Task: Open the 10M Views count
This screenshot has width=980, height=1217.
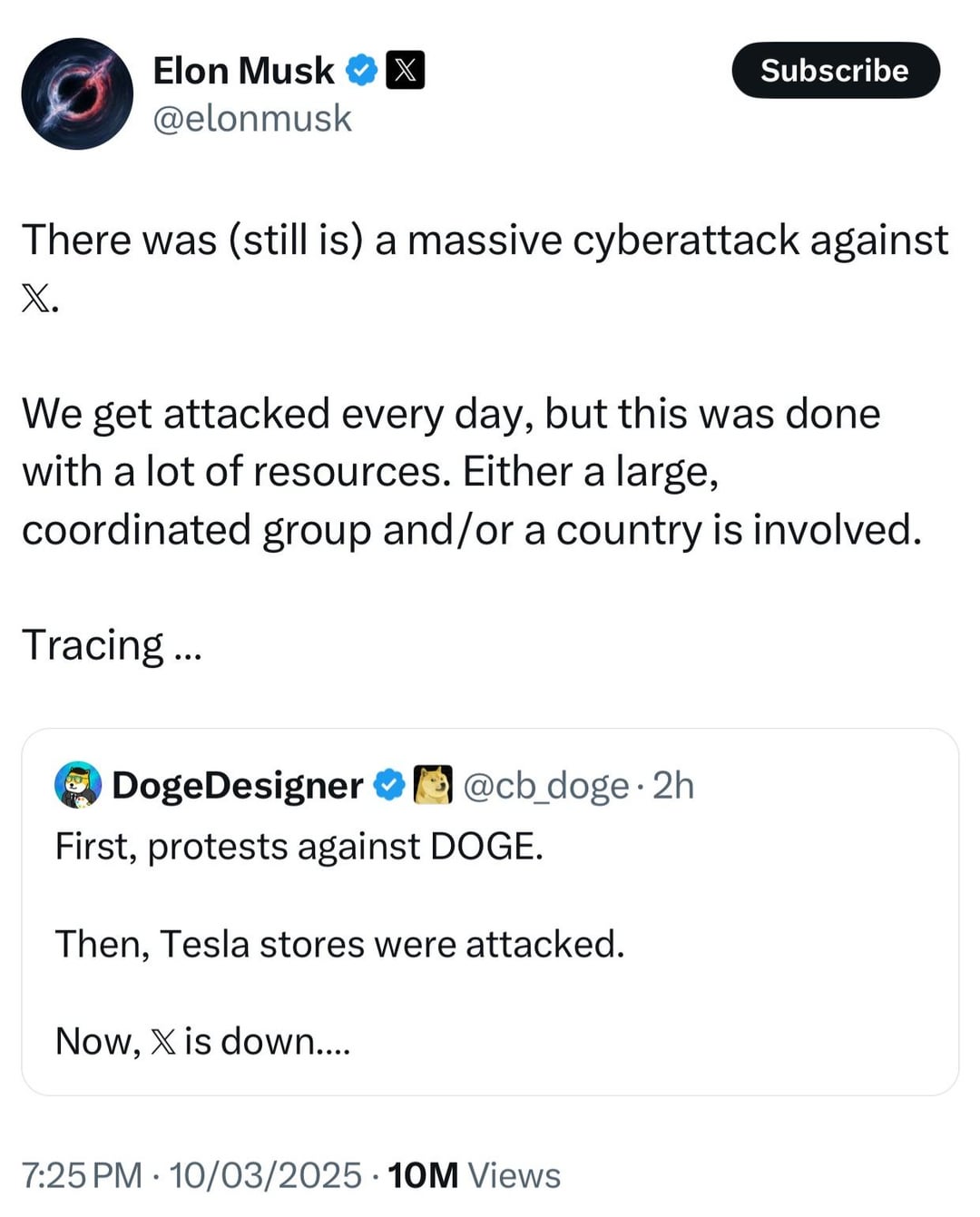Action: tap(474, 1175)
